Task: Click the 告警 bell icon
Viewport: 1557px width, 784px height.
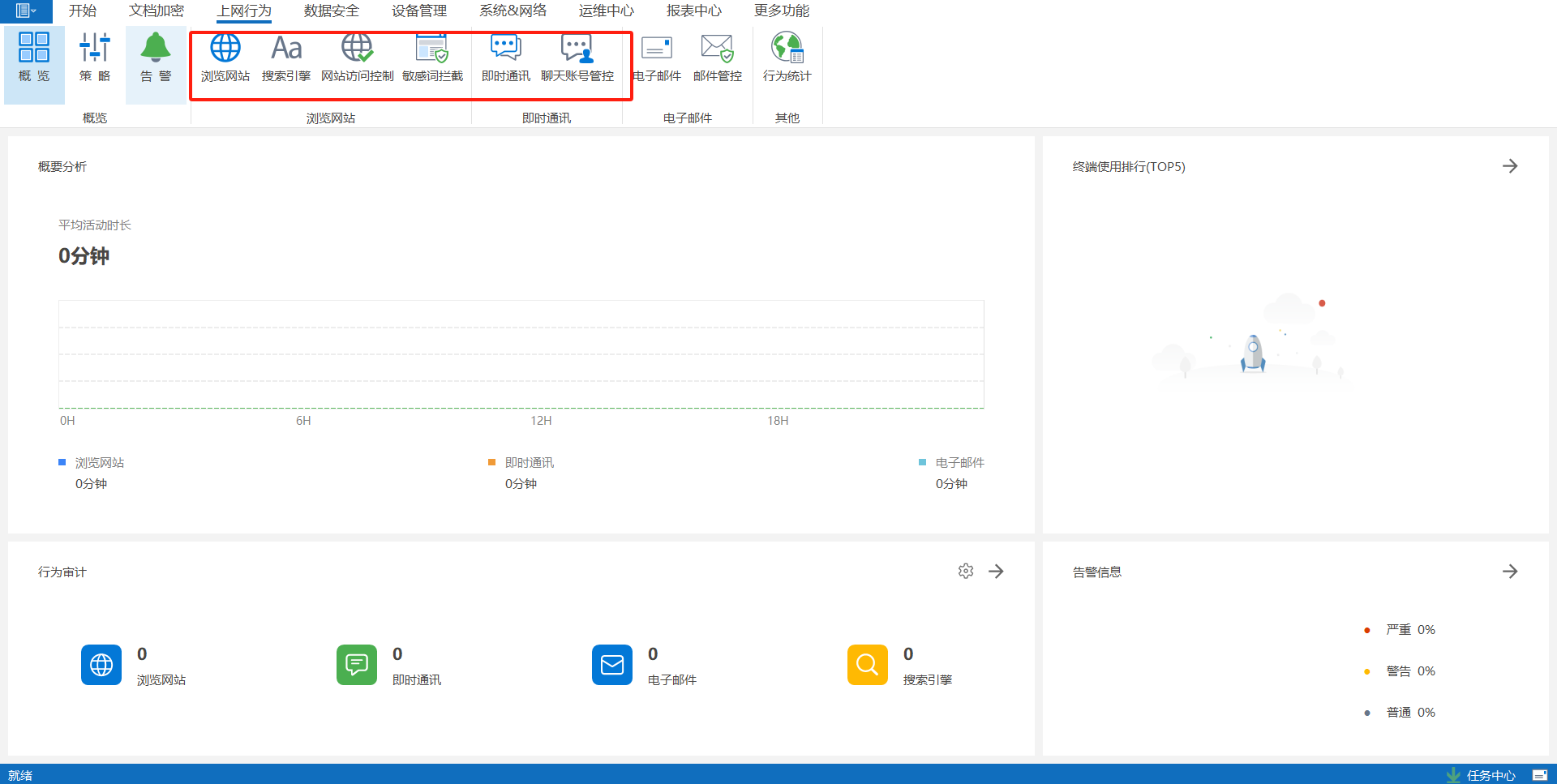Action: coord(156,57)
